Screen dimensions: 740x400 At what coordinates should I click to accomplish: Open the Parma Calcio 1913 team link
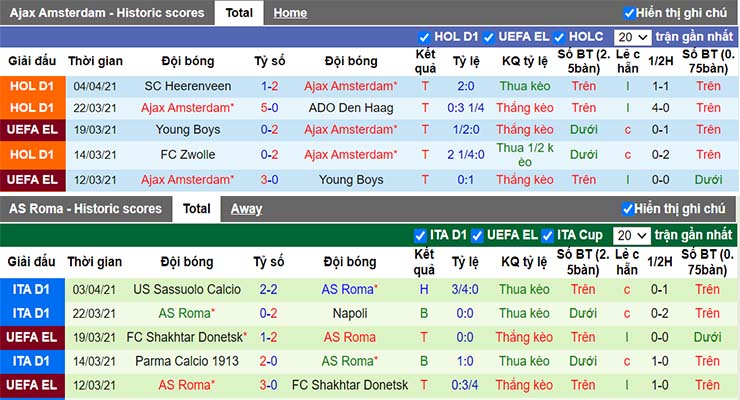tap(186, 361)
